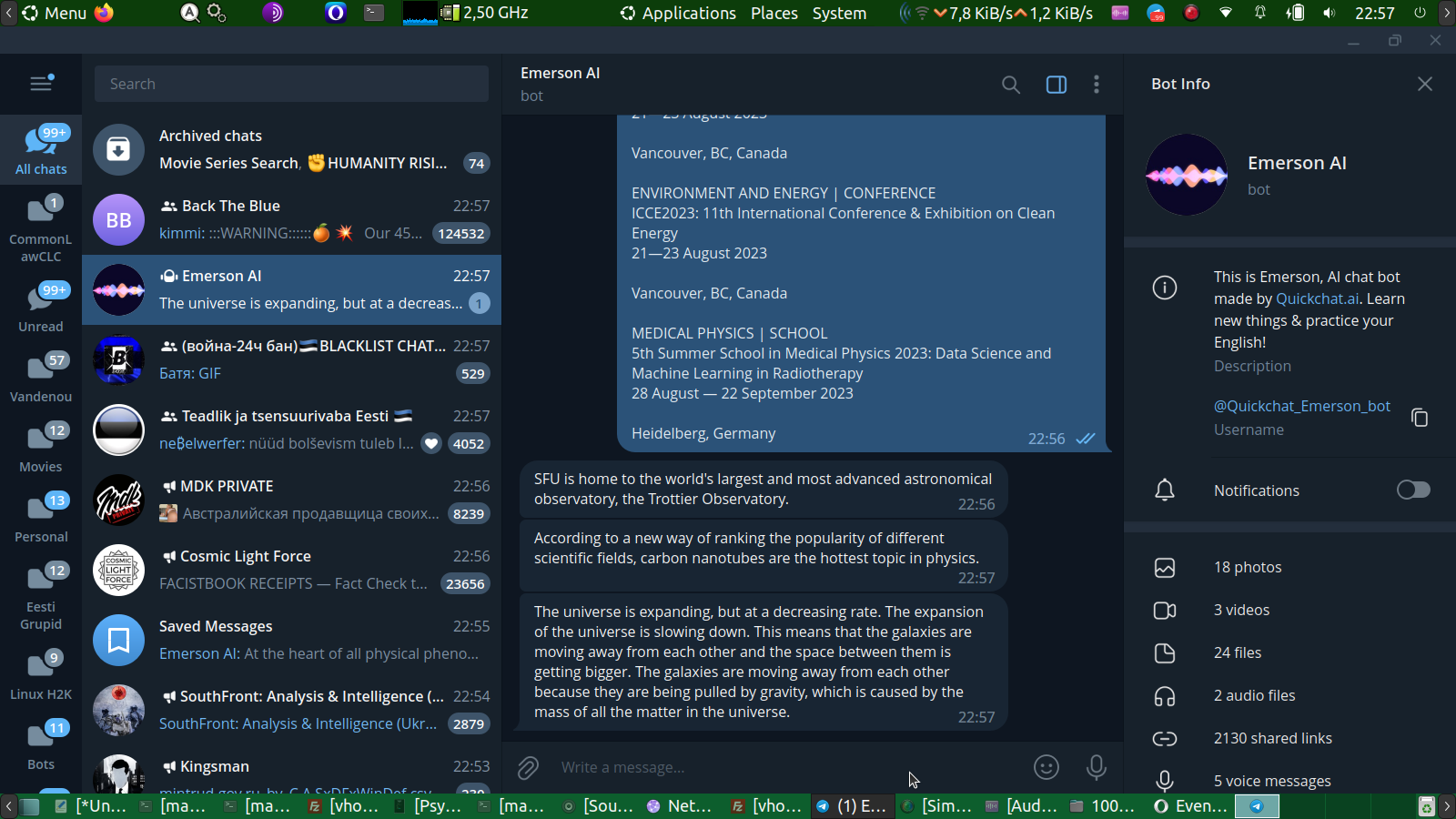This screenshot has height=819, width=1456.
Task: Click the info icon beside bot description
Action: (1165, 288)
